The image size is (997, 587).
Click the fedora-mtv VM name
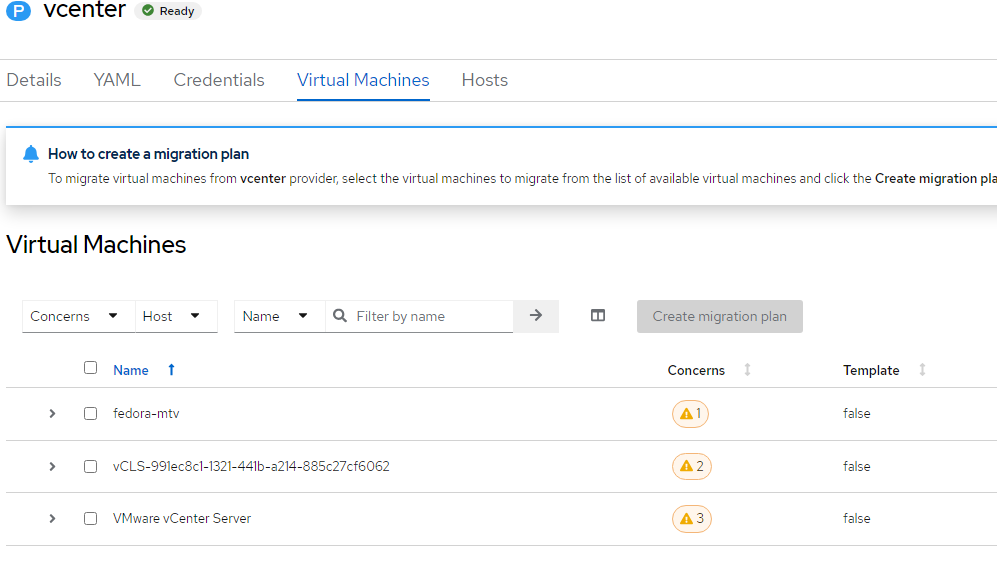pos(146,413)
